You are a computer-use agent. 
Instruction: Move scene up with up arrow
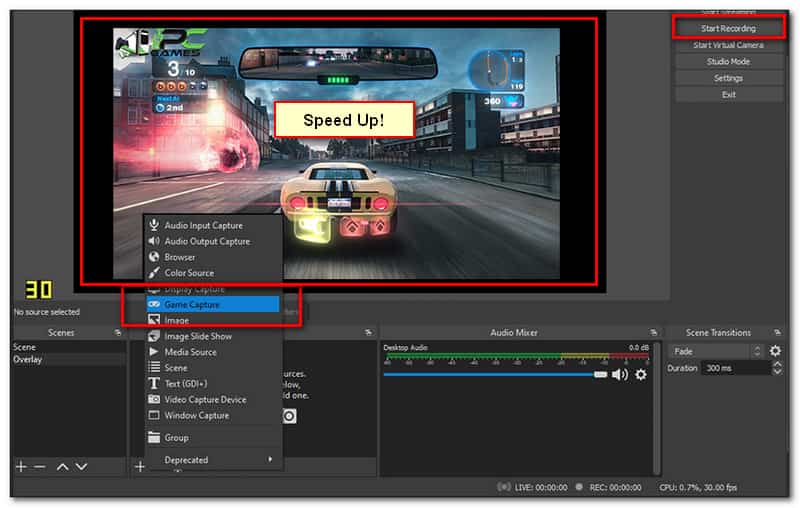(62, 466)
